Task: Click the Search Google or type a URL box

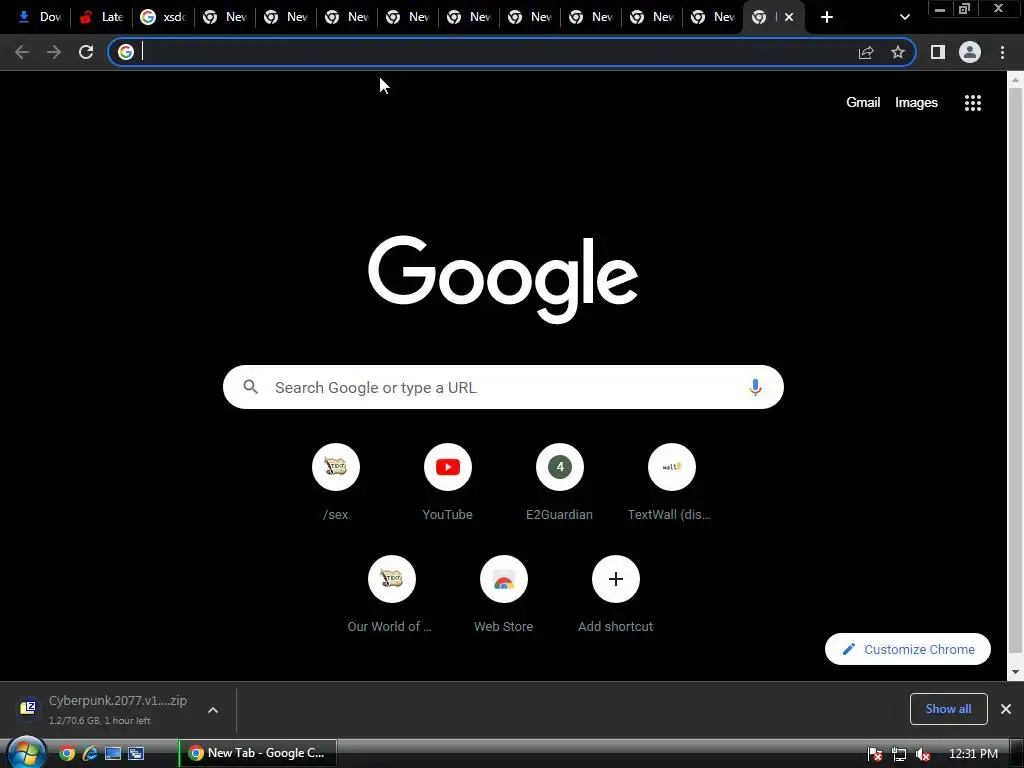Action: point(503,387)
